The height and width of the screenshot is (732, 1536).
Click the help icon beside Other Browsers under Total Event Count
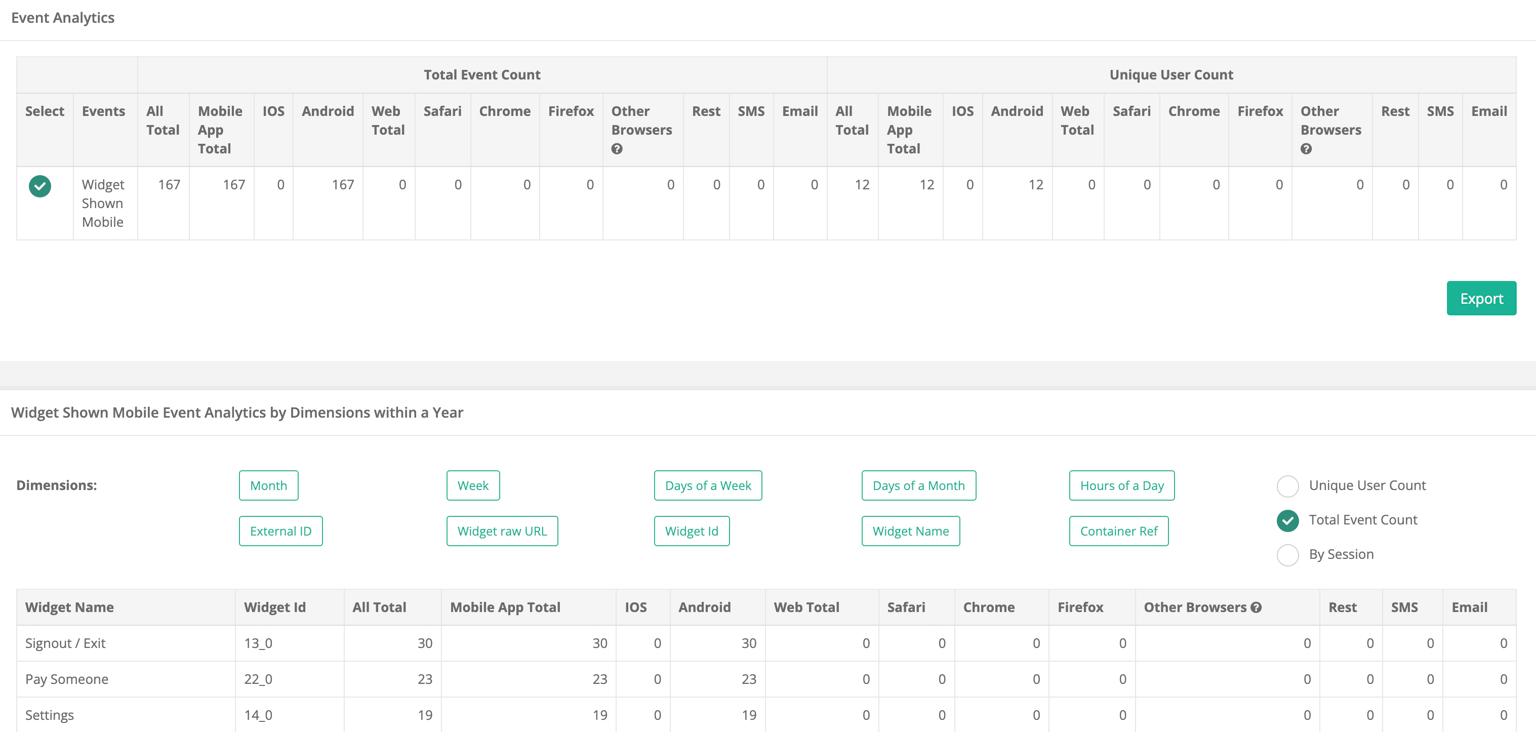tap(617, 148)
